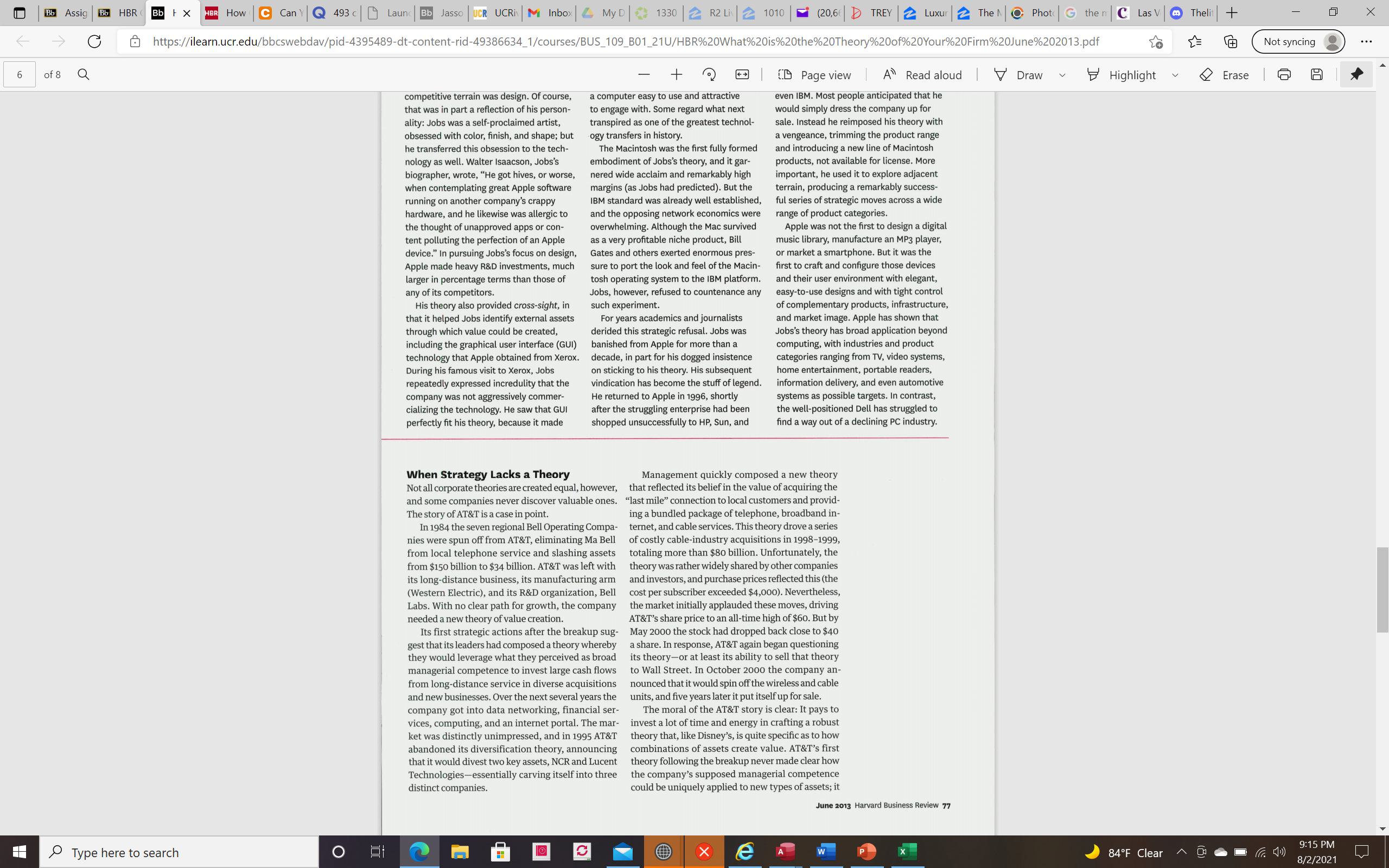Click the page number input field
Screen dimensions: 1389x868
(x=20, y=75)
